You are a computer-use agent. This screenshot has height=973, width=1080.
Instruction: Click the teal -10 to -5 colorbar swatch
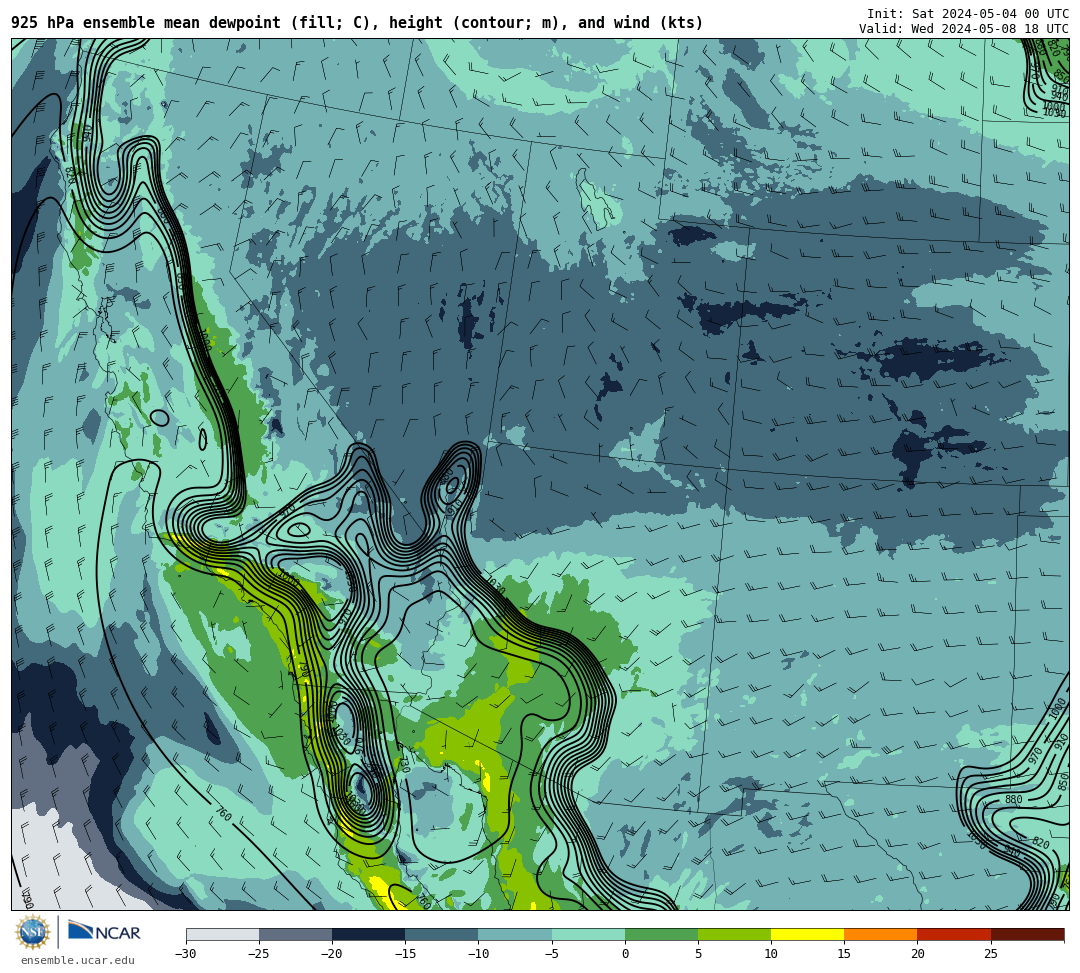[x=515, y=934]
